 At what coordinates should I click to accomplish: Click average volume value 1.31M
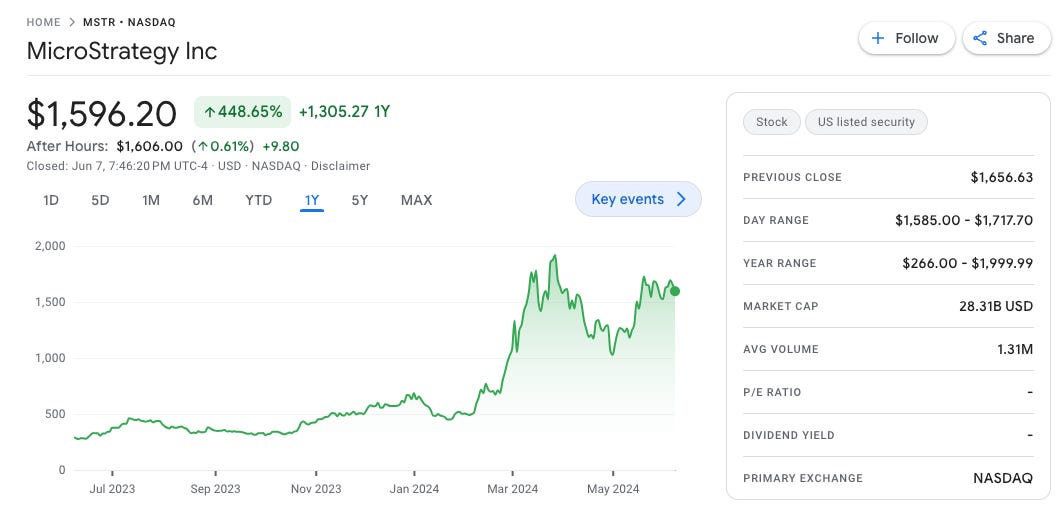[x=1015, y=349]
